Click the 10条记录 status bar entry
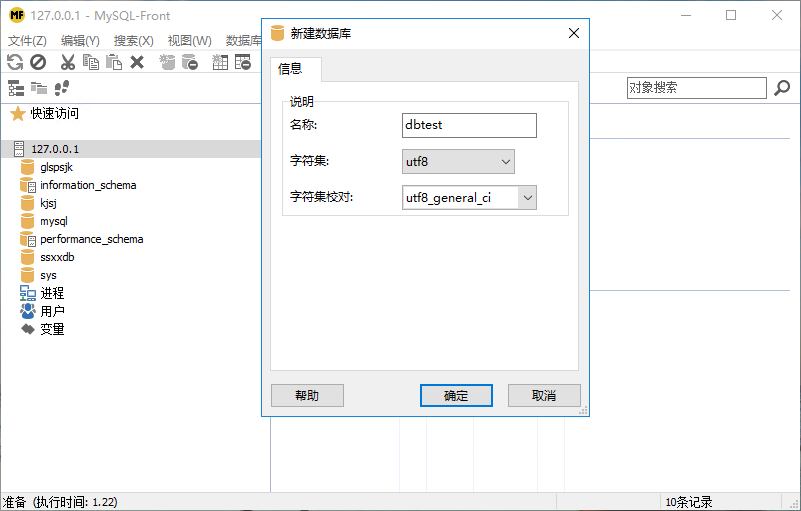 (689, 502)
